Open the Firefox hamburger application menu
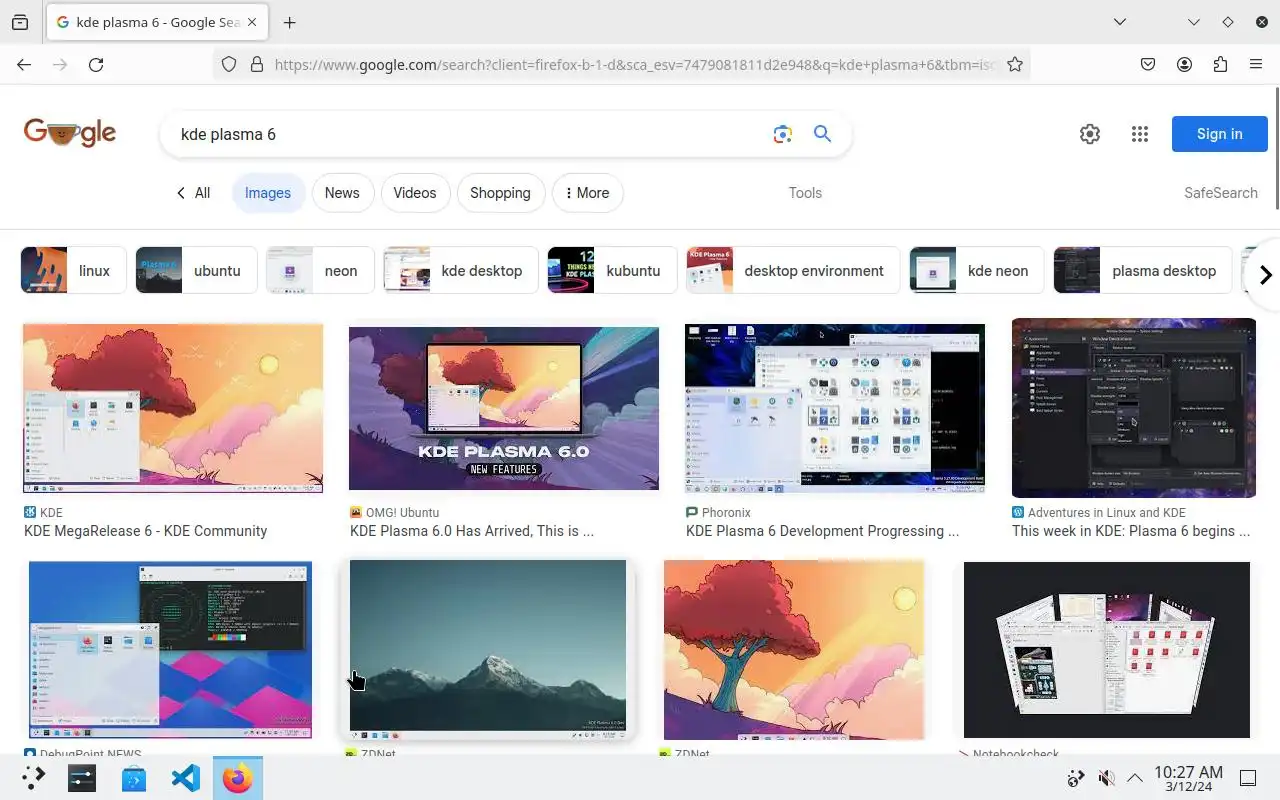This screenshot has height=800, width=1280. pyautogui.click(x=1256, y=64)
